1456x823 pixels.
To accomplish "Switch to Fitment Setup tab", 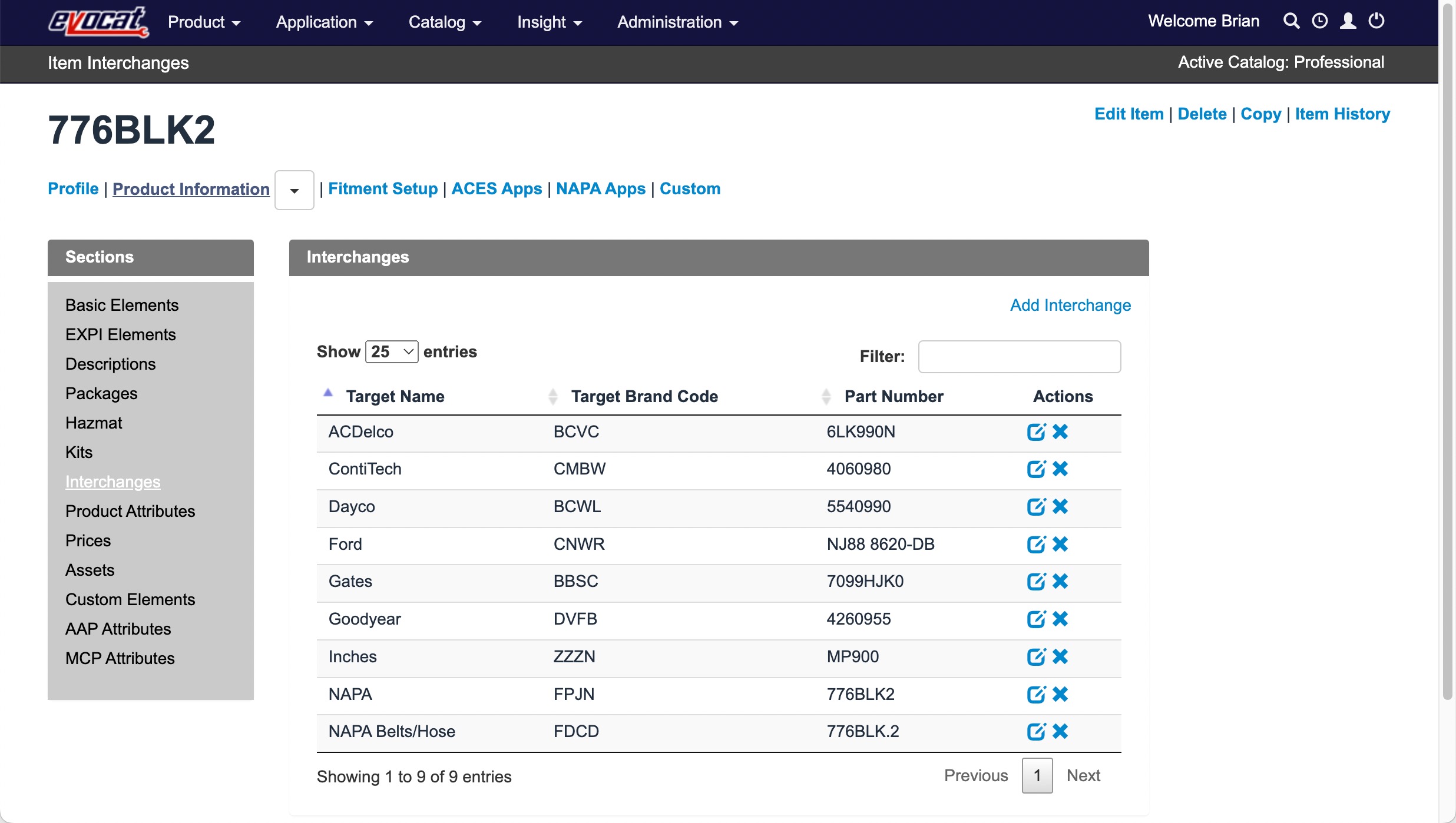I will (383, 188).
